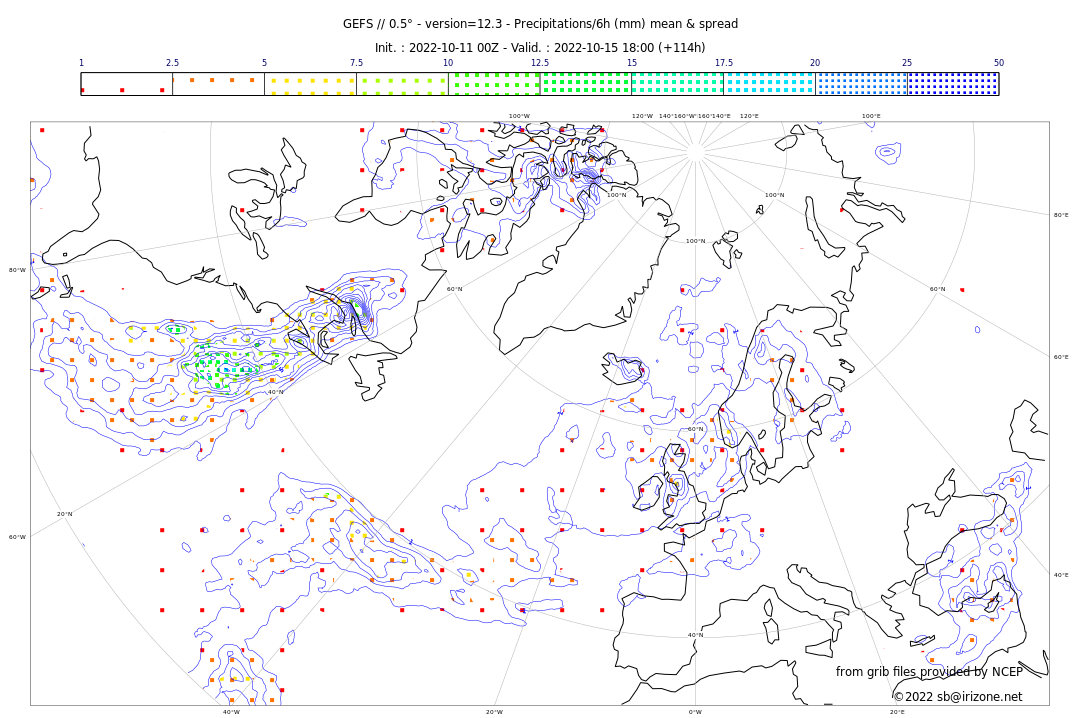Click legend value "12.5"
1080x718 pixels.
tap(540, 63)
